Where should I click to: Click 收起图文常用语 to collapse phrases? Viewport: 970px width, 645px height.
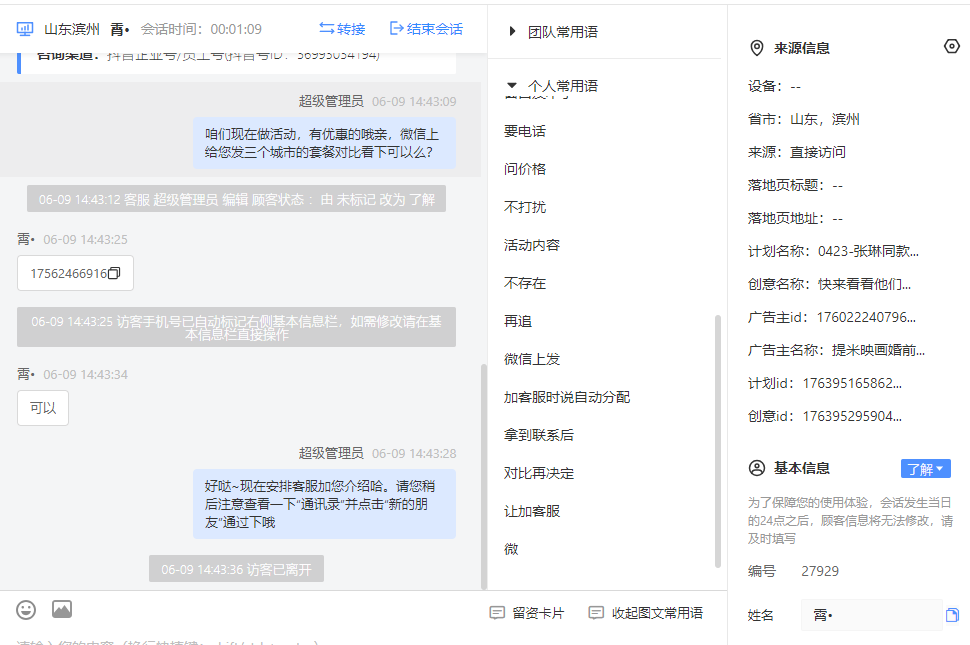[645, 613]
